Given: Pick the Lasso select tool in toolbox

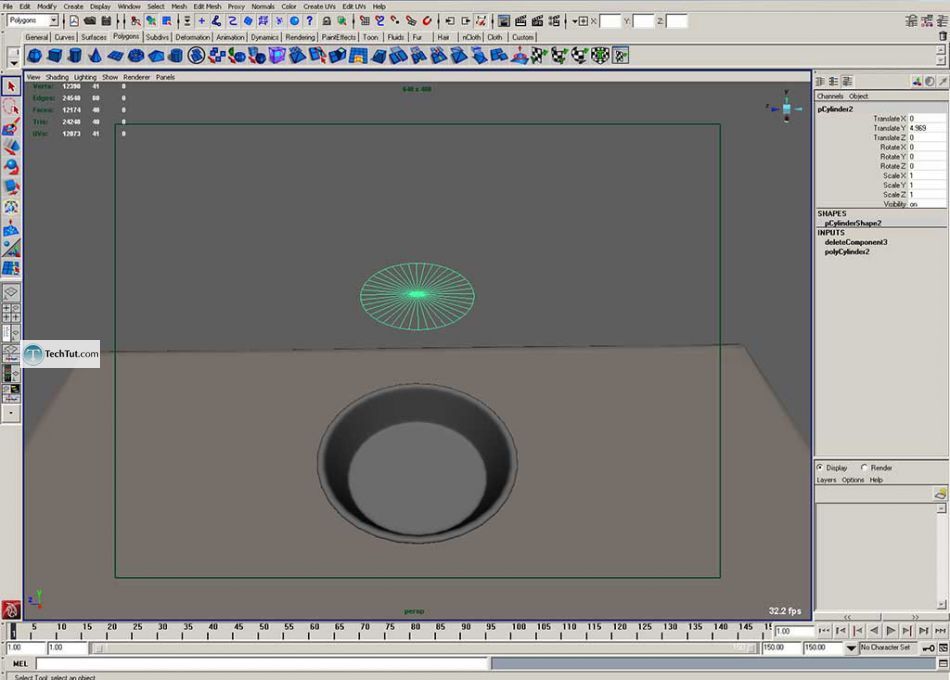Looking at the screenshot, I should (11, 107).
